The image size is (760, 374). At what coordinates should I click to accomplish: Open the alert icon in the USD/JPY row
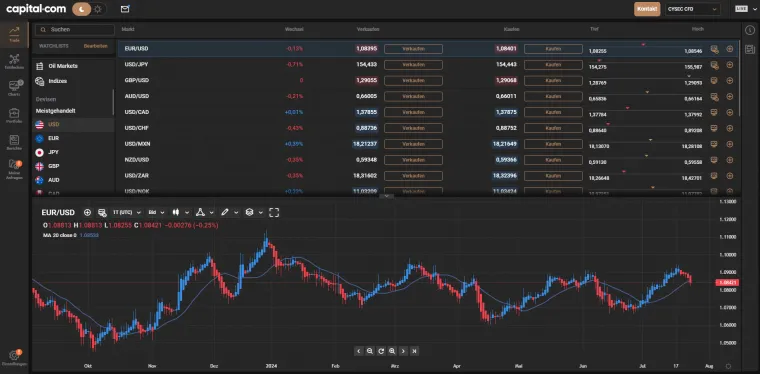point(714,64)
